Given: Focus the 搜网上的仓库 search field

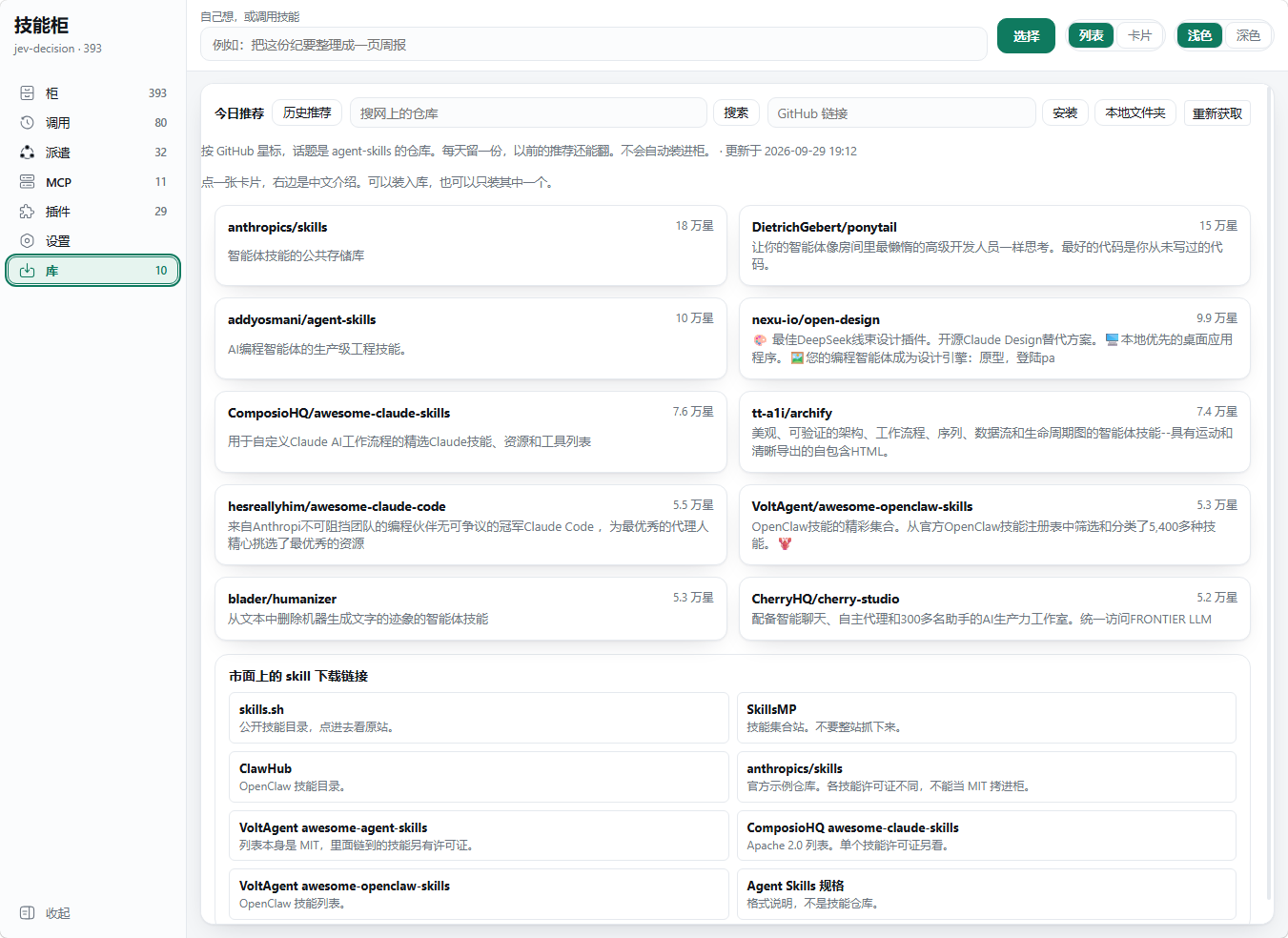Looking at the screenshot, I should tap(528, 112).
